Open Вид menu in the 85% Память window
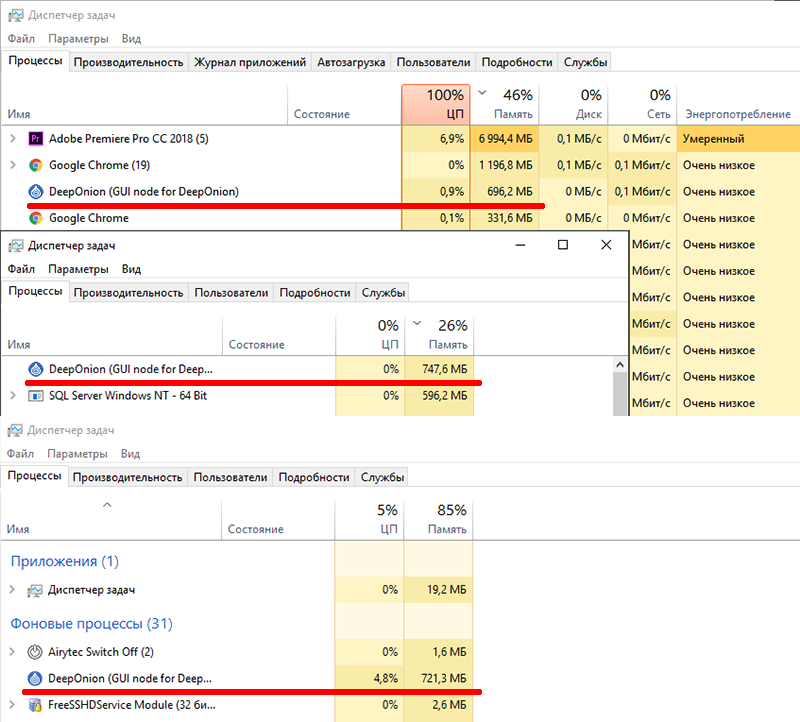800x722 pixels. (130, 454)
